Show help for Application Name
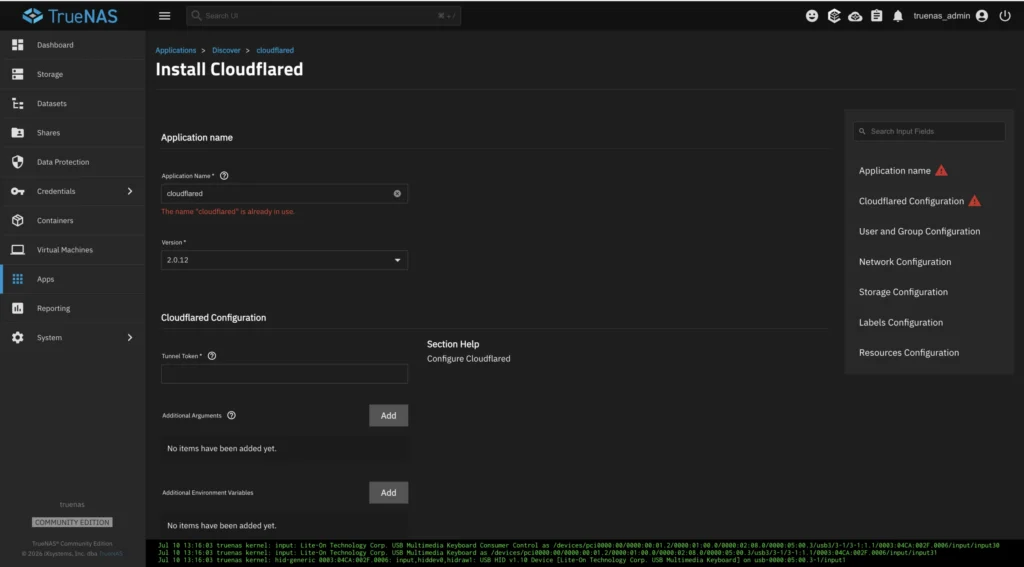Viewport: 1024px width, 567px height. point(224,176)
